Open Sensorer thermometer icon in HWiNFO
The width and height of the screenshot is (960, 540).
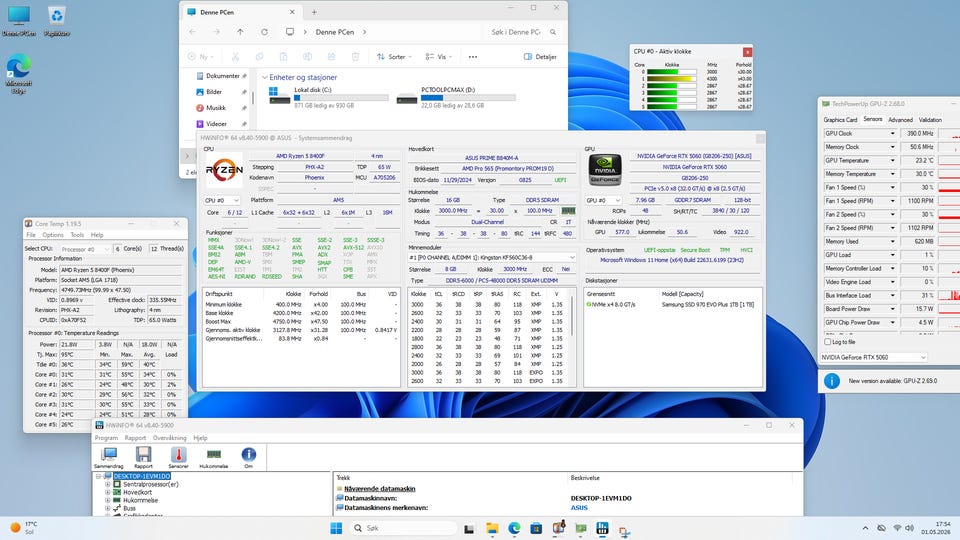click(178, 457)
